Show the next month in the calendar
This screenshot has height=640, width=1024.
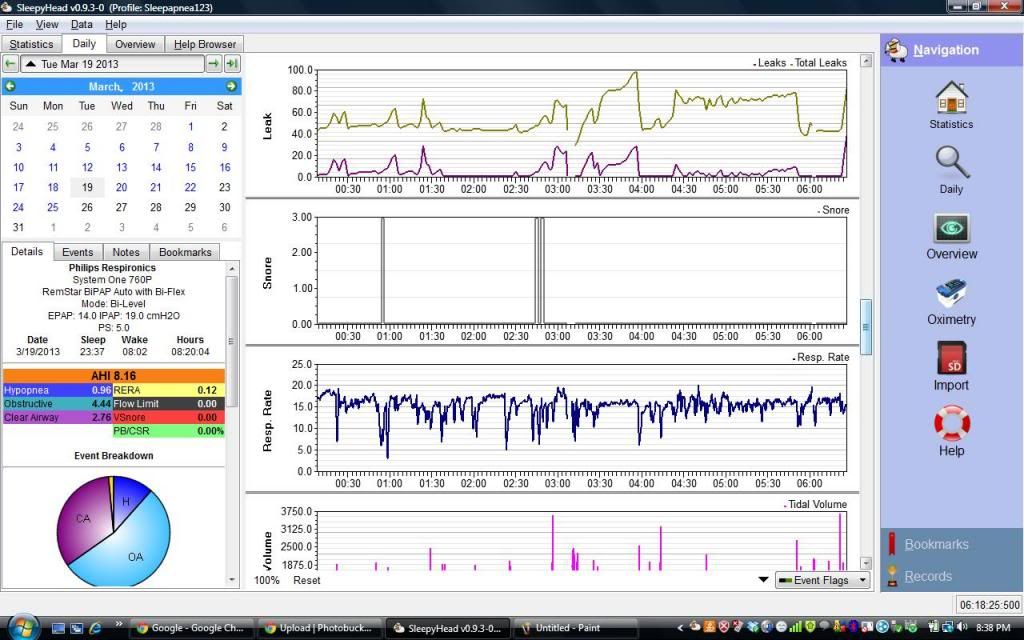(x=231, y=86)
